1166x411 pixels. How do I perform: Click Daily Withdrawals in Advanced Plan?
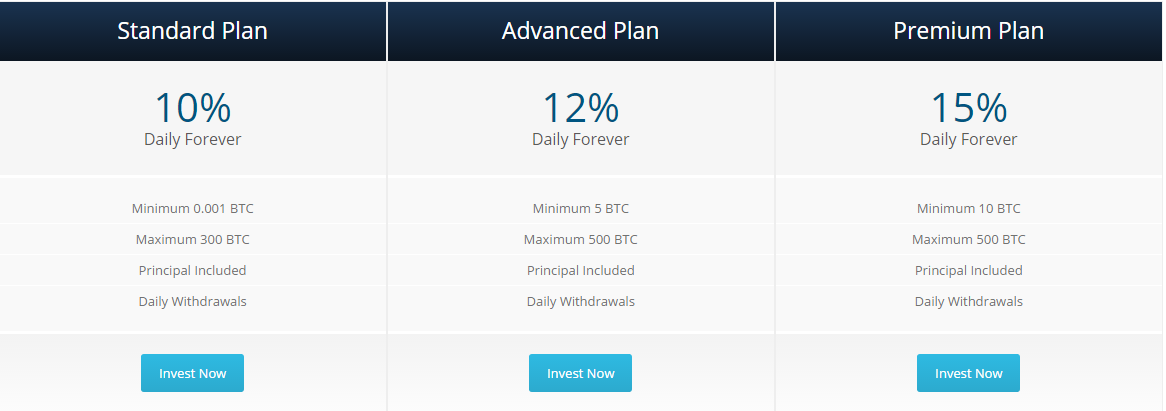(x=580, y=301)
